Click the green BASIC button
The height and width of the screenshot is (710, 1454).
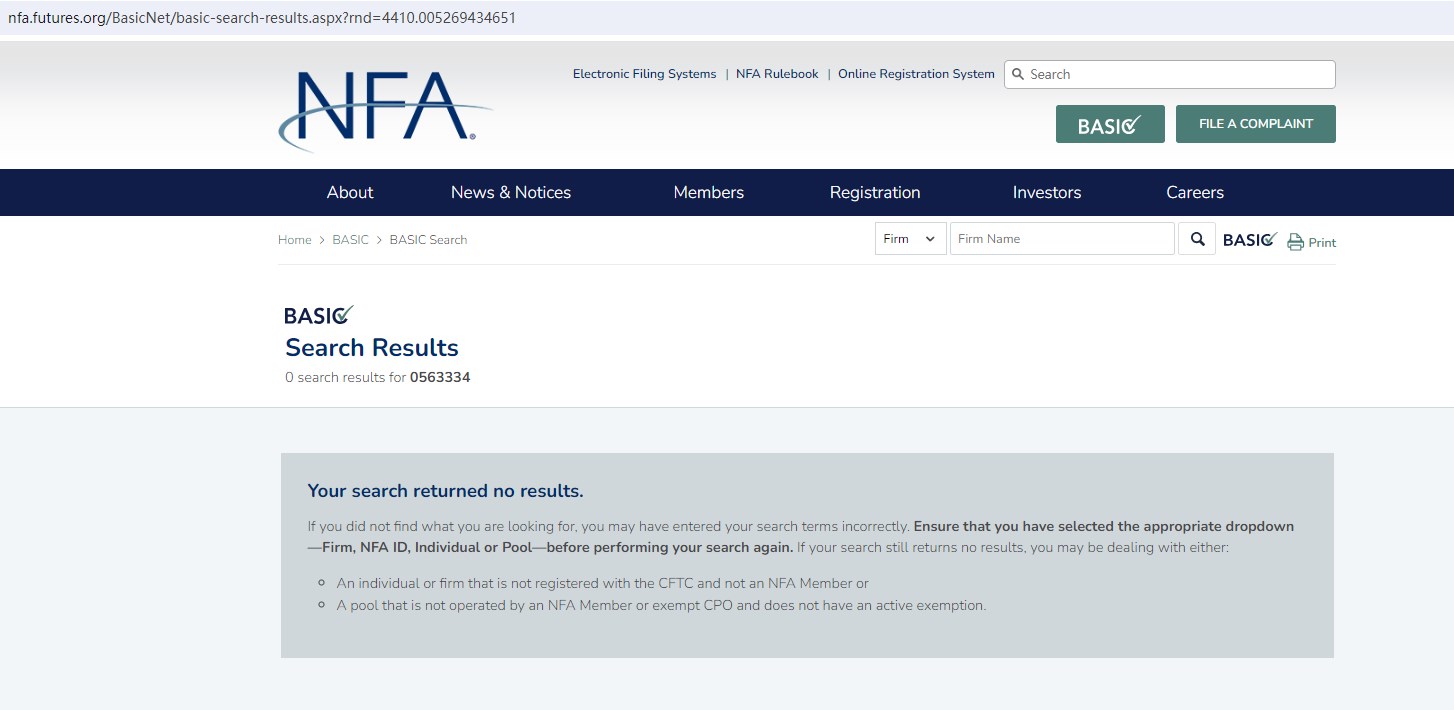click(x=1110, y=124)
